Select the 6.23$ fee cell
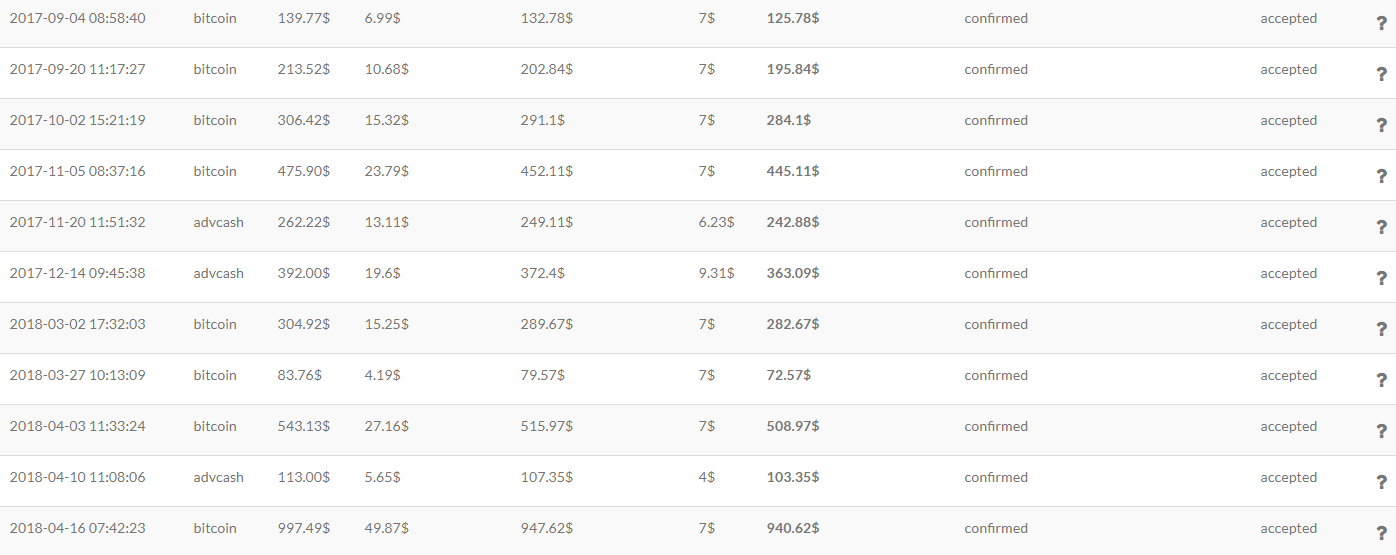Viewport: 1396px width, 555px height. coord(716,222)
